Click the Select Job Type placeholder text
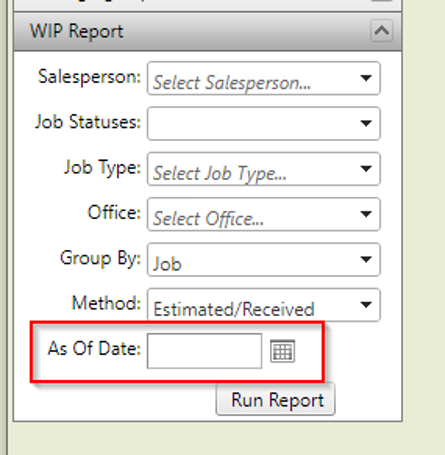445x455 pixels. tap(219, 173)
